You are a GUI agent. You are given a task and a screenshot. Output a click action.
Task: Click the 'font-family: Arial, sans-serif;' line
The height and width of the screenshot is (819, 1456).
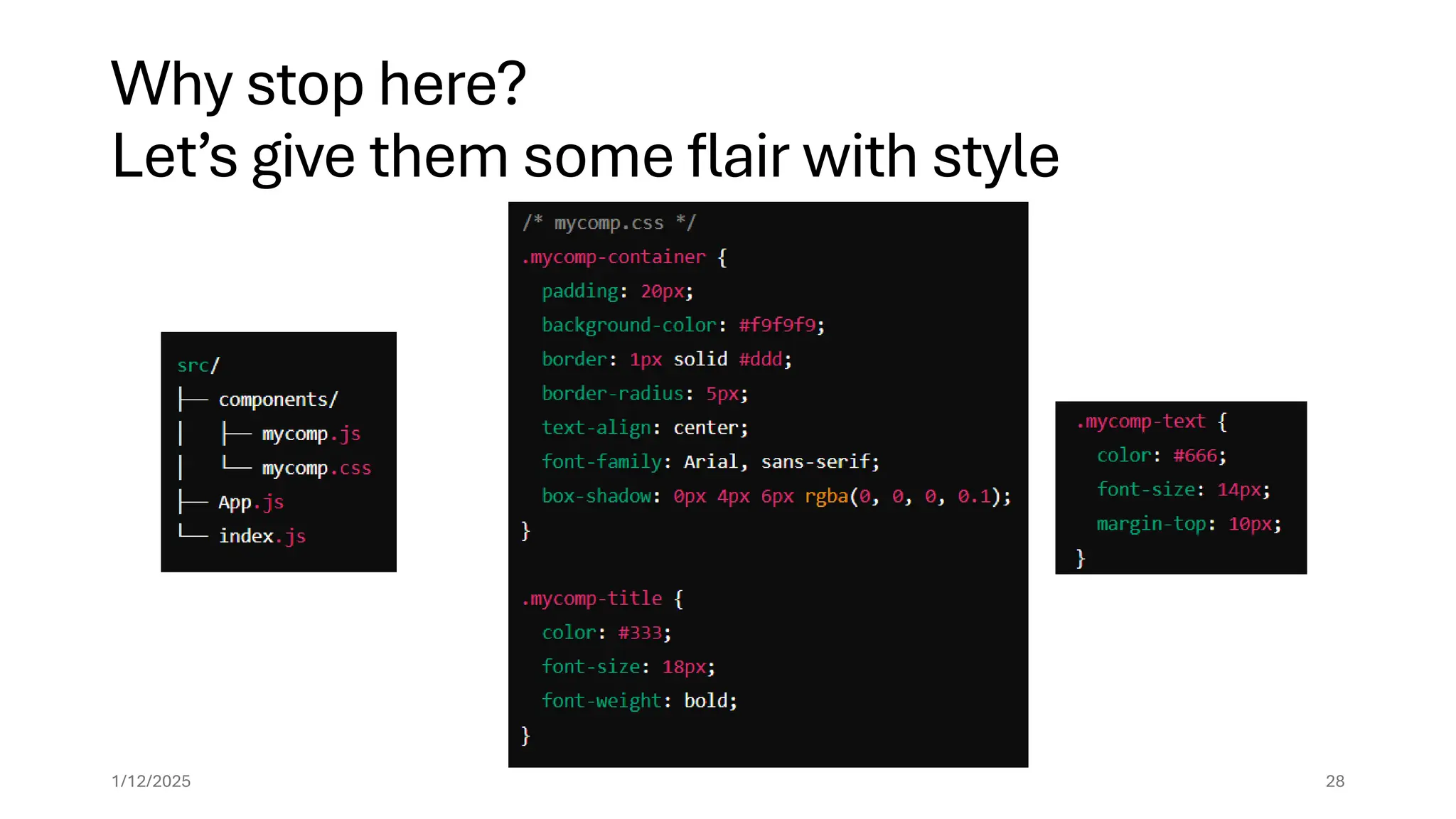pyautogui.click(x=710, y=461)
